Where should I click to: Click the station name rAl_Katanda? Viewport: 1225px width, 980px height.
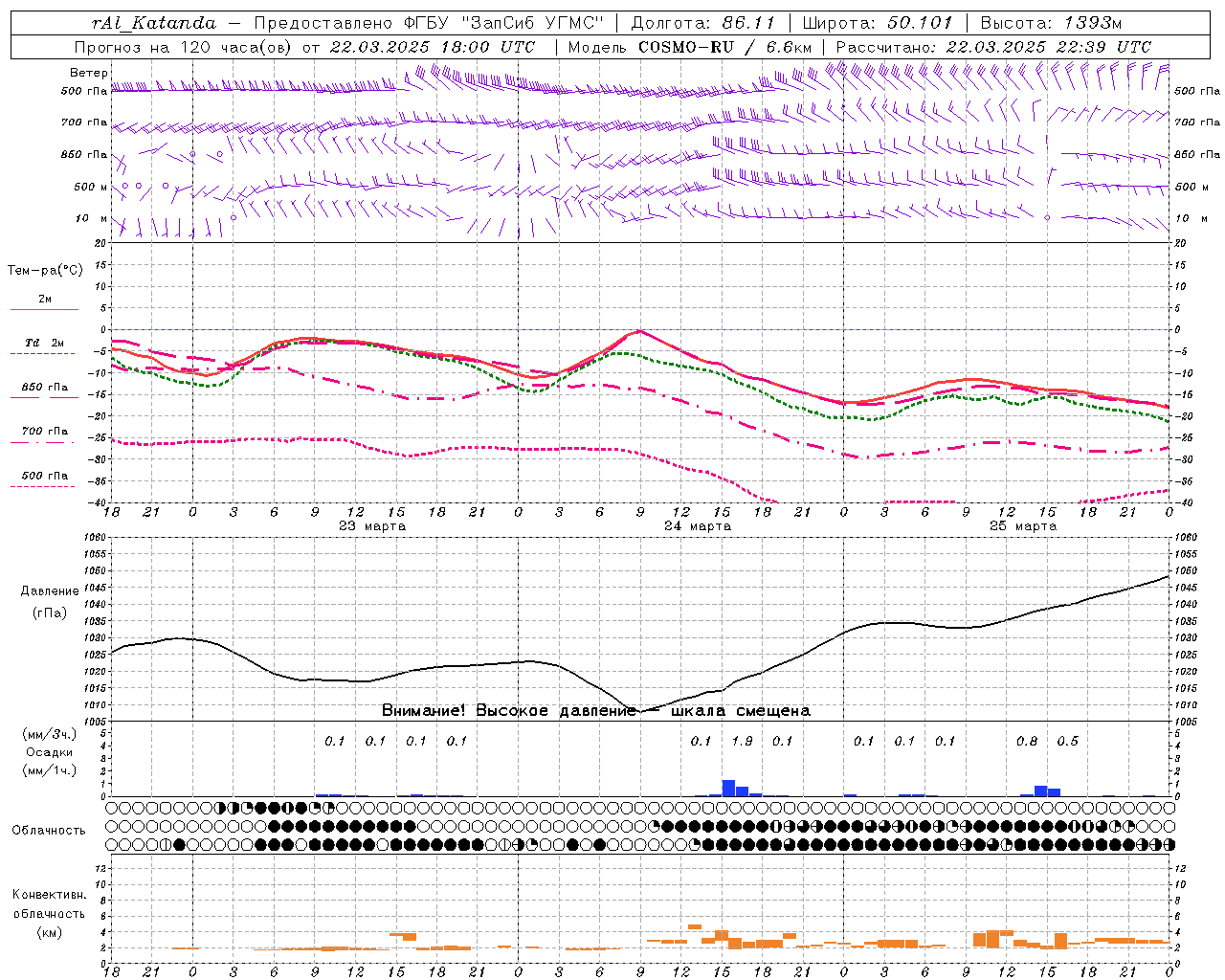click(153, 23)
